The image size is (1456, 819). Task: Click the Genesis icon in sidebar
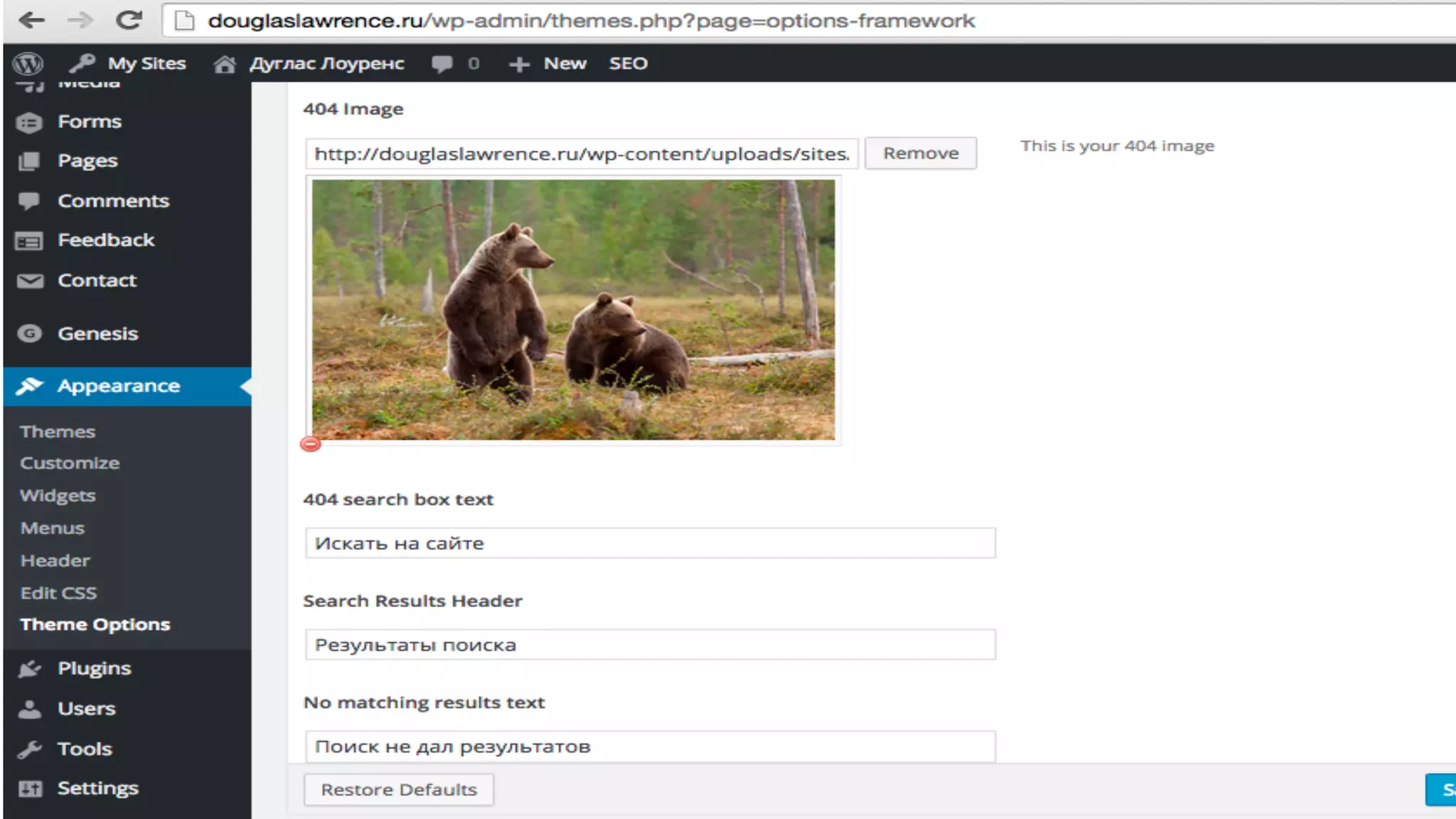[x=30, y=333]
